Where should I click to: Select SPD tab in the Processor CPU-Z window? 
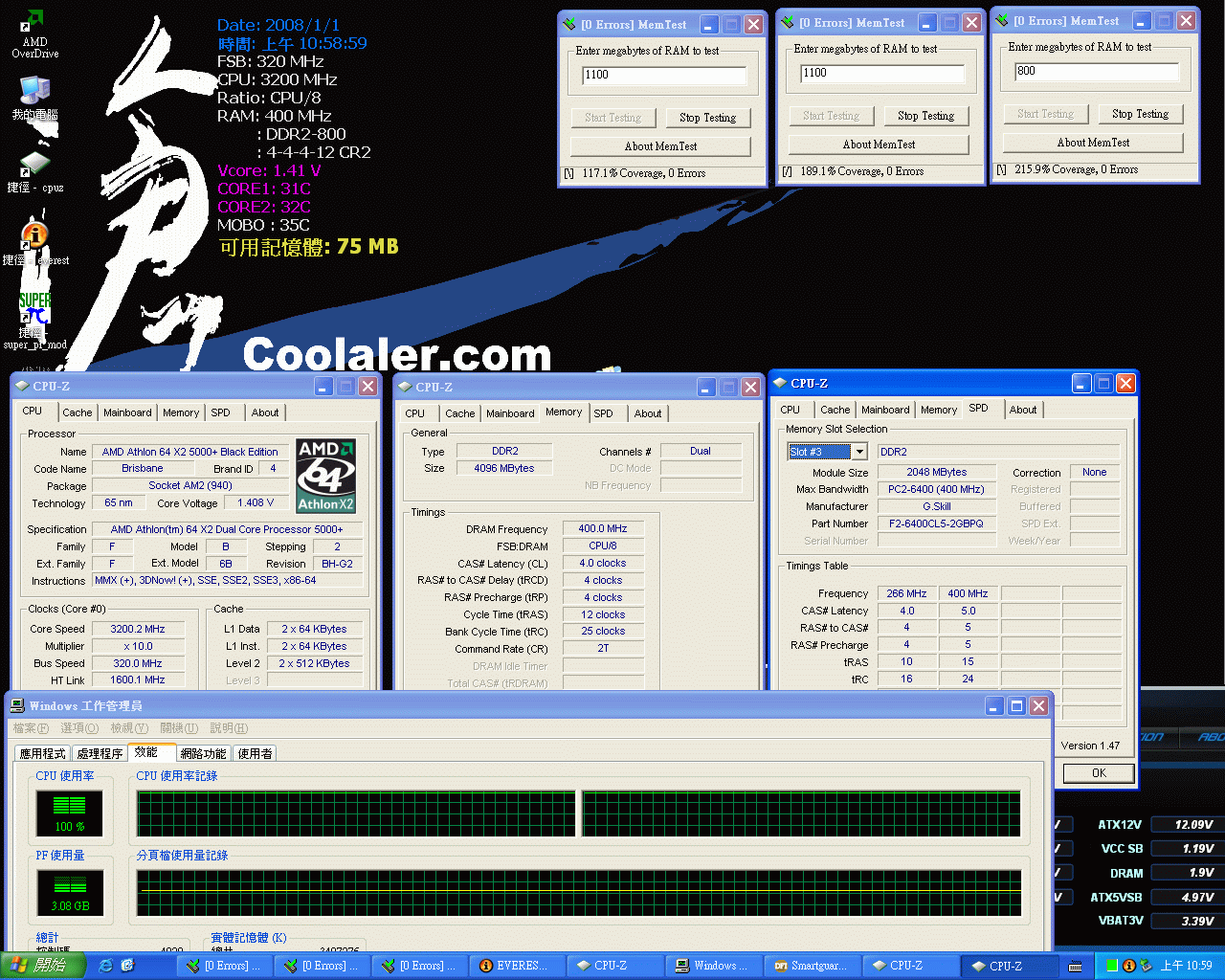[221, 412]
